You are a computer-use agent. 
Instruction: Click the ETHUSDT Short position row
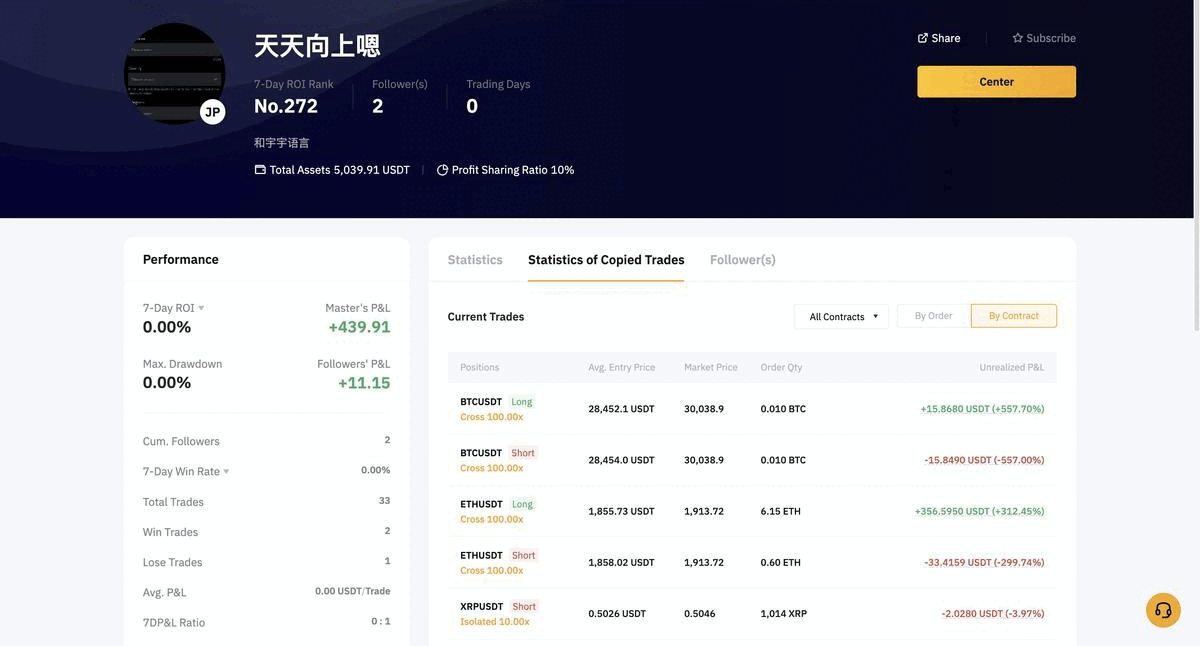click(751, 562)
